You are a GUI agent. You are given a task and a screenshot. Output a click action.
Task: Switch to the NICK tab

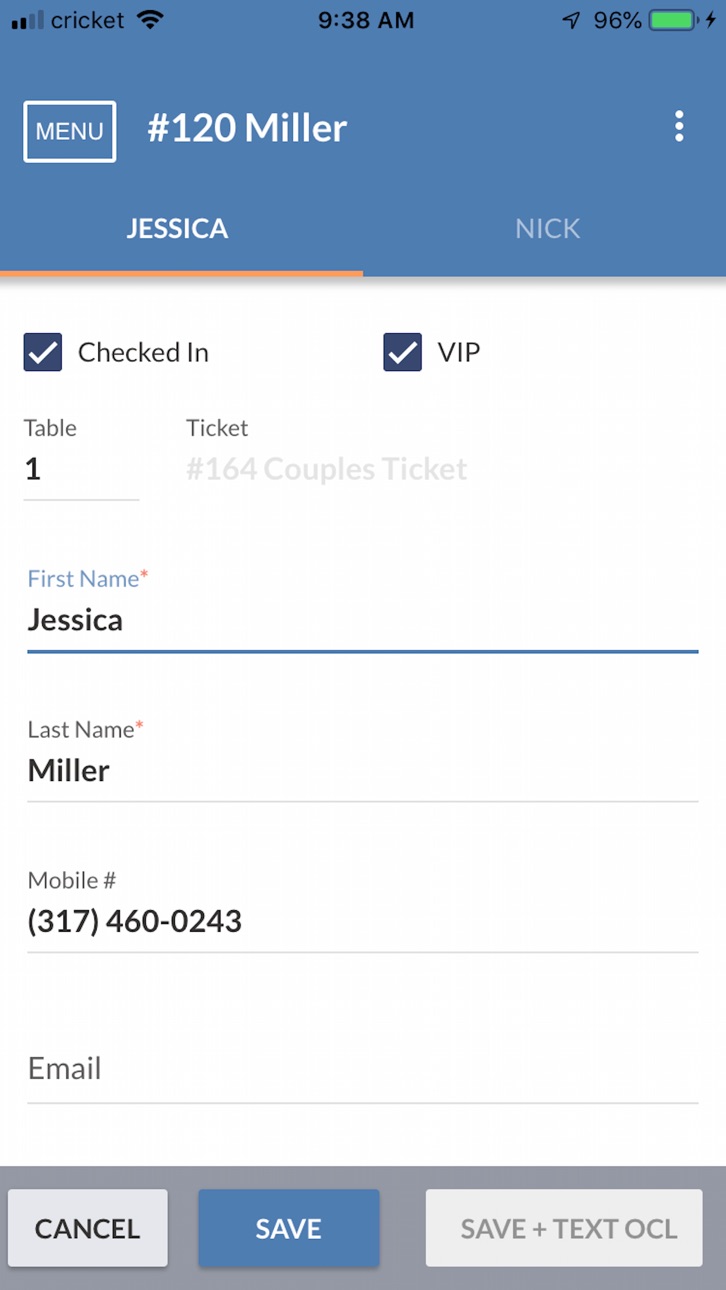pos(547,228)
